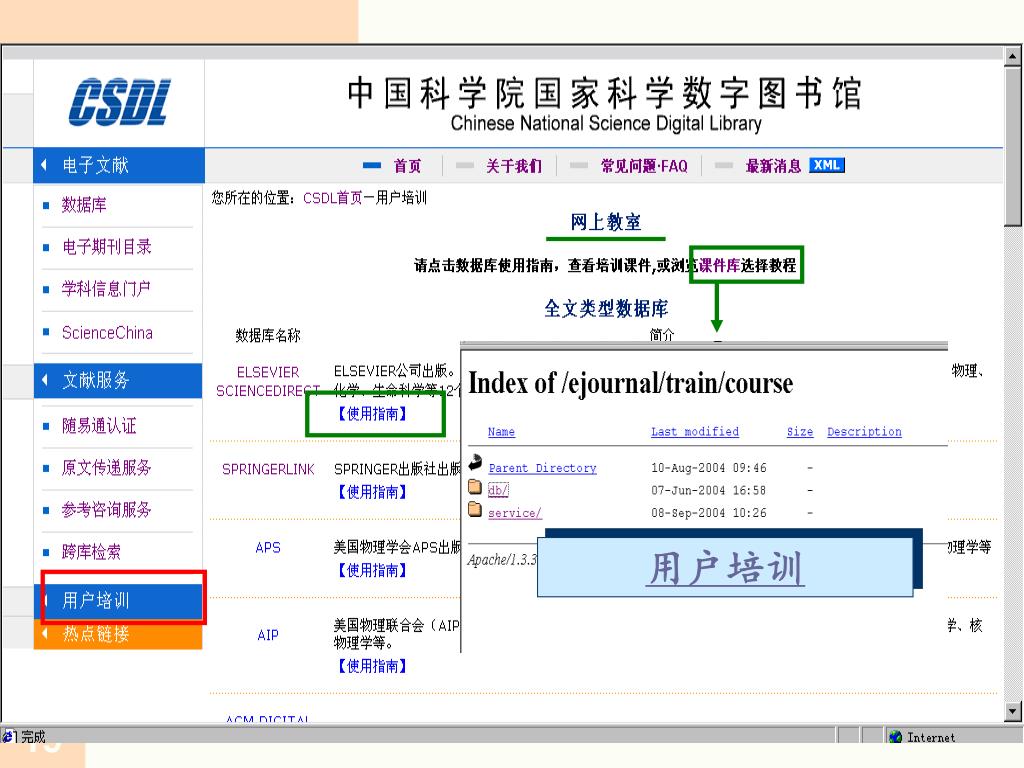Click CSDL首页 breadcrumb link
This screenshot has height=768, width=1024.
333,198
